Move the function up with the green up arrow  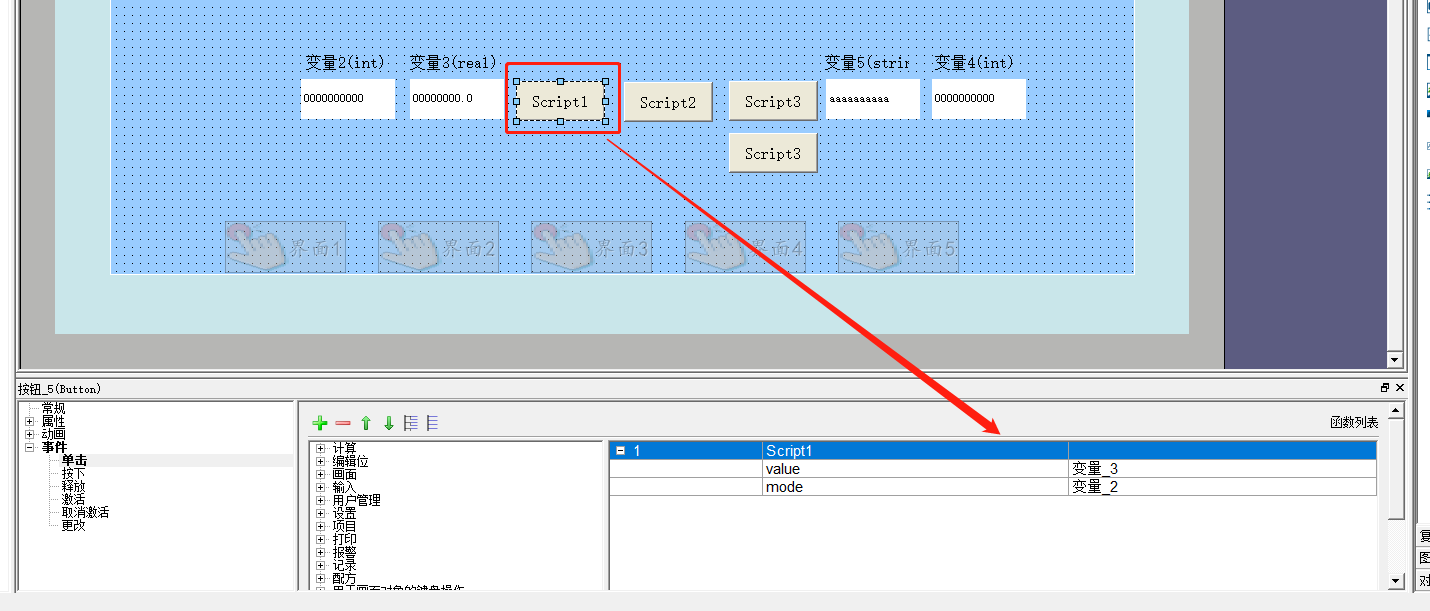(x=366, y=423)
